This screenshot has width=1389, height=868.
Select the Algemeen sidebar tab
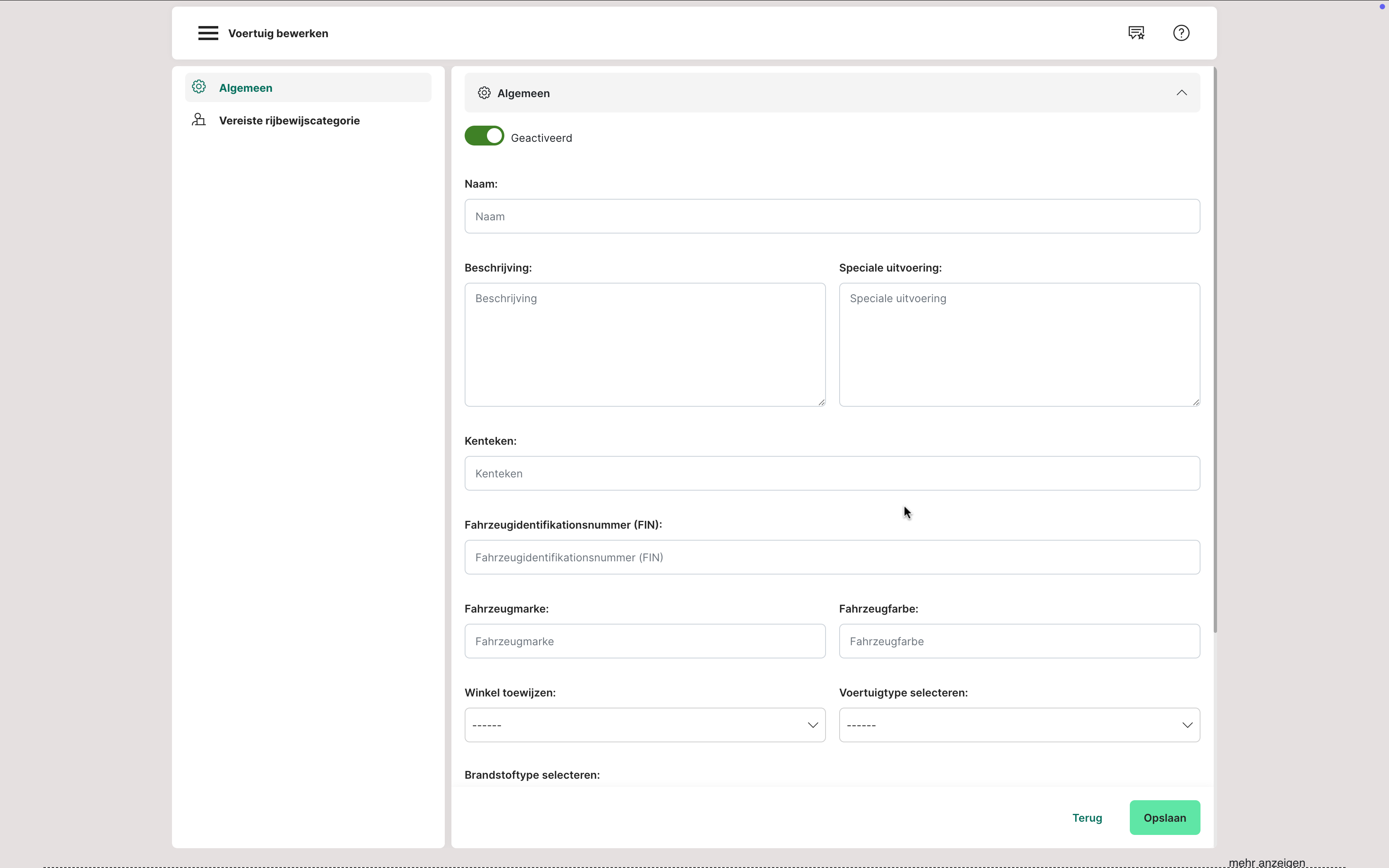pyautogui.click(x=246, y=88)
